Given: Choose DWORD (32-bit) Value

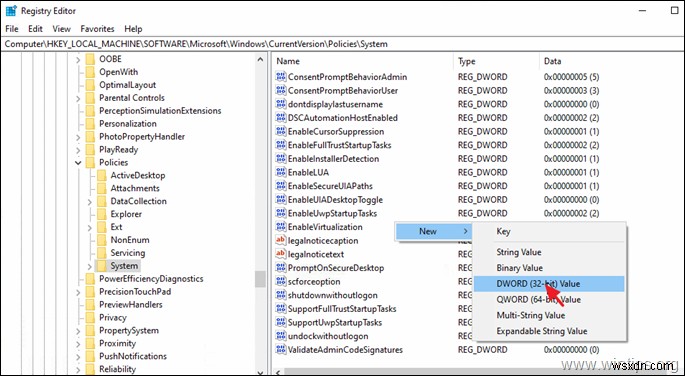Looking at the screenshot, I should 549,284.
